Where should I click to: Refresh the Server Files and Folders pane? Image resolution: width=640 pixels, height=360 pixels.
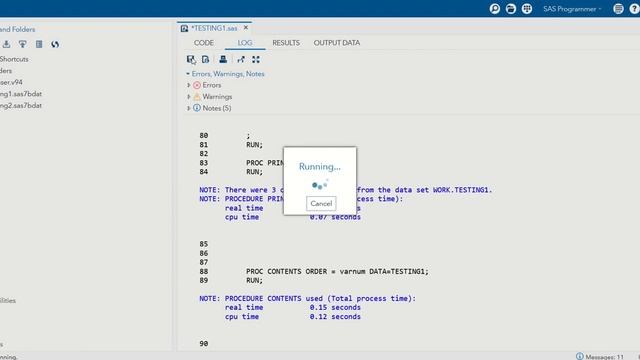tap(55, 44)
